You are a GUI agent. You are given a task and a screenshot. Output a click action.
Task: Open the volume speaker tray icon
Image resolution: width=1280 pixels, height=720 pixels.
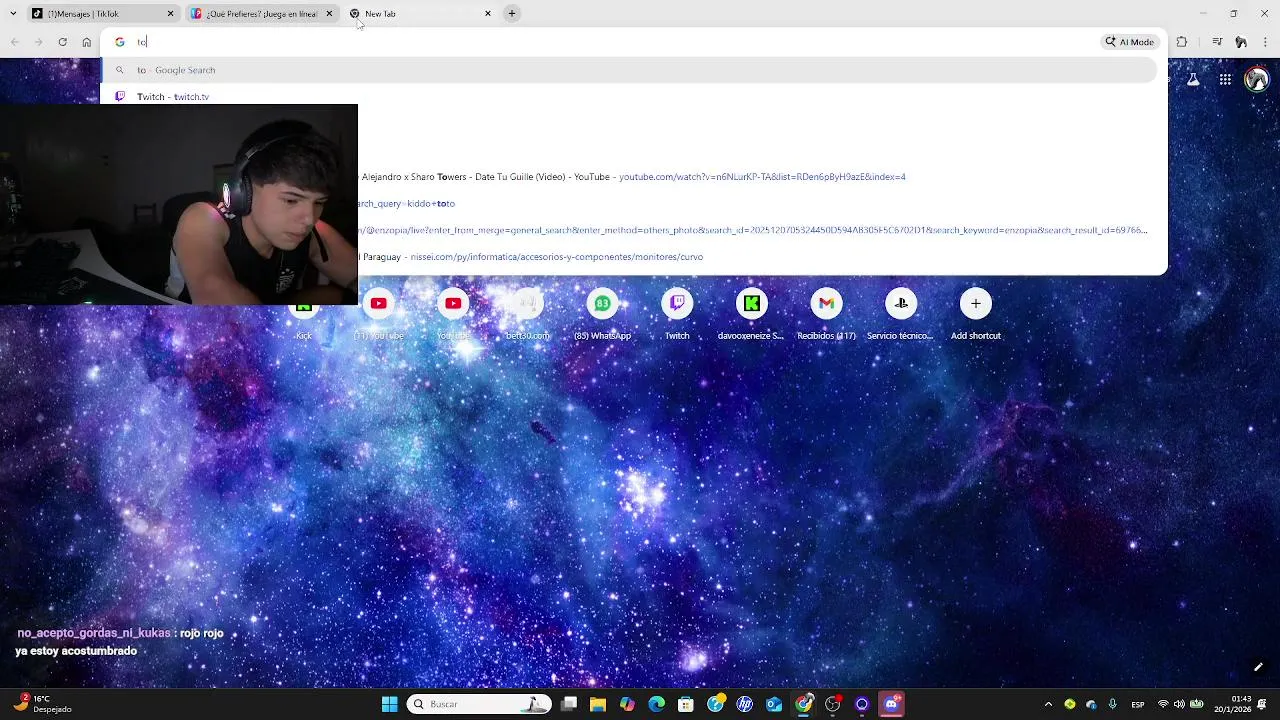1179,704
